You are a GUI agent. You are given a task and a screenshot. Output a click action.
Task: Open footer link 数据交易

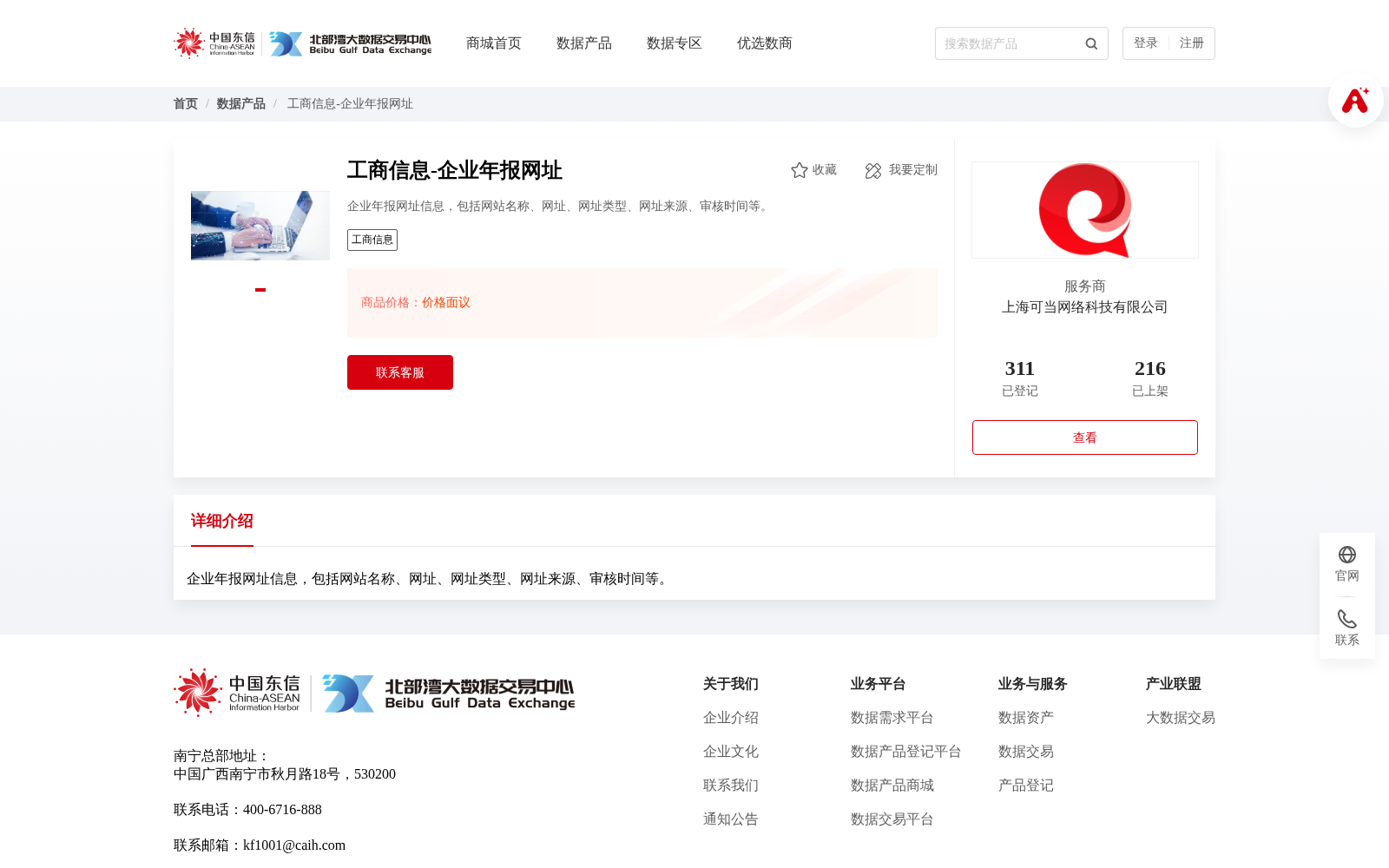pyautogui.click(x=1026, y=752)
